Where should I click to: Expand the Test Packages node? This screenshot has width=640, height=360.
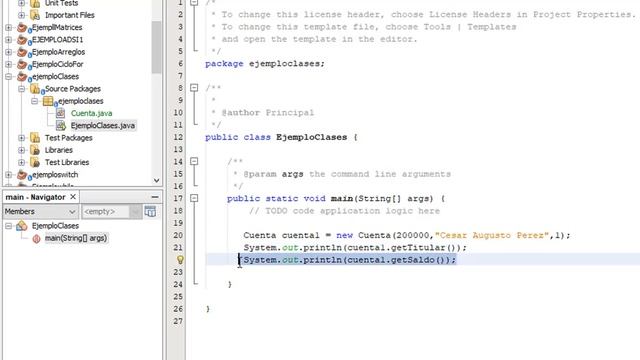pos(22,138)
